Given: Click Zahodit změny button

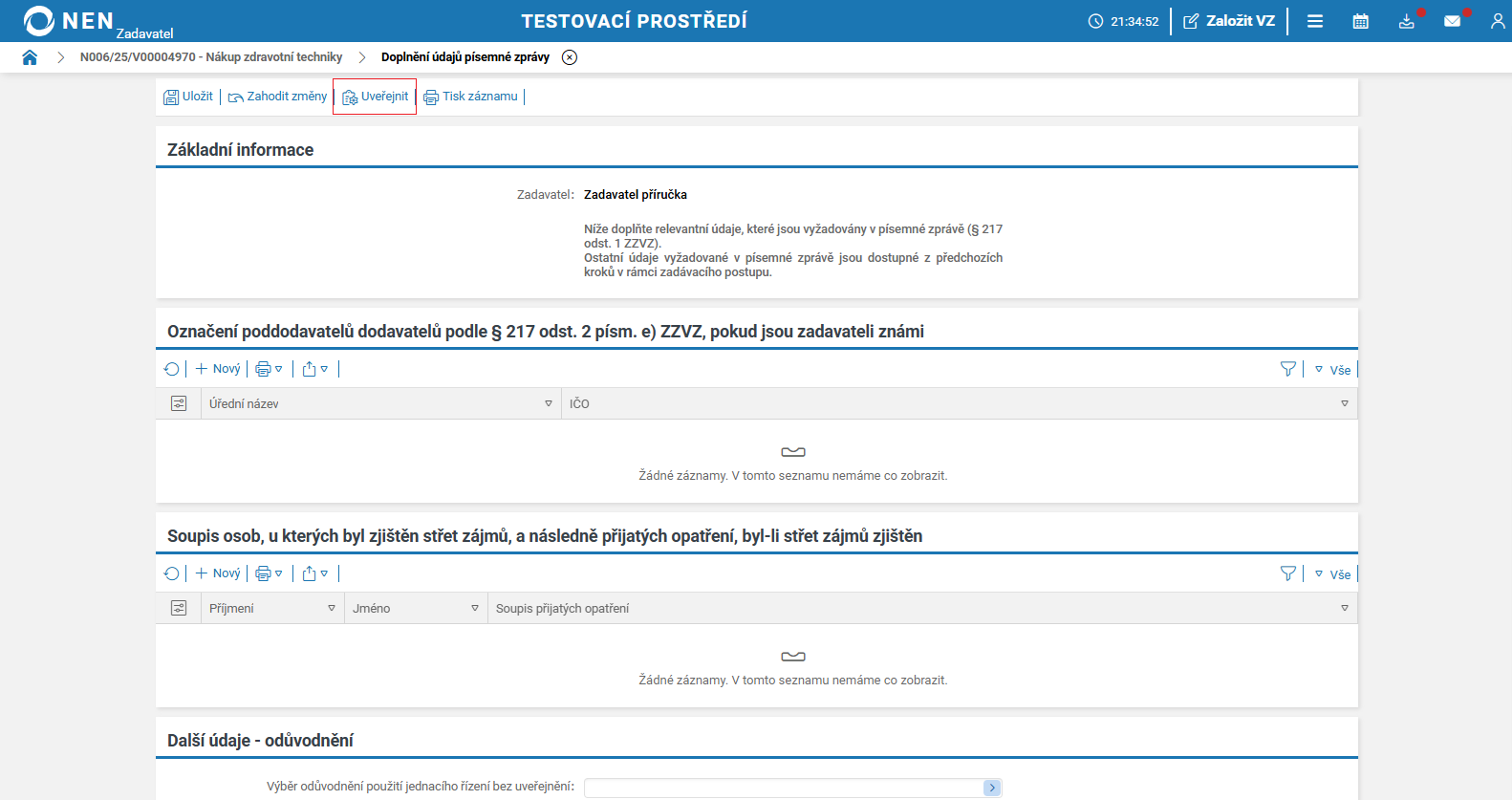Looking at the screenshot, I should click(x=278, y=97).
